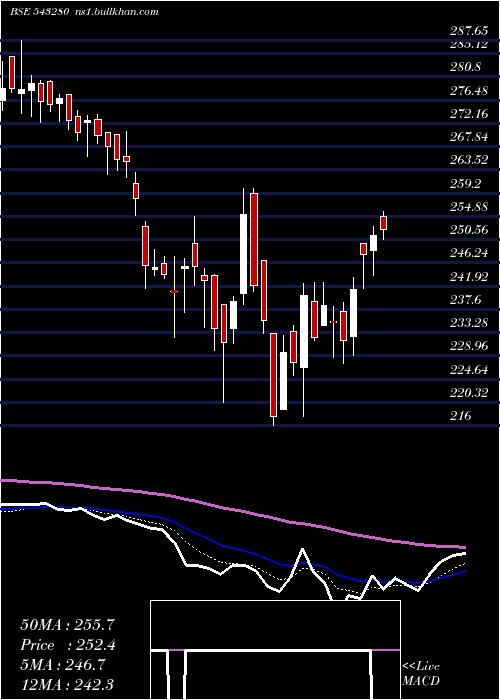Click the 272.16 price axis label

(469, 113)
